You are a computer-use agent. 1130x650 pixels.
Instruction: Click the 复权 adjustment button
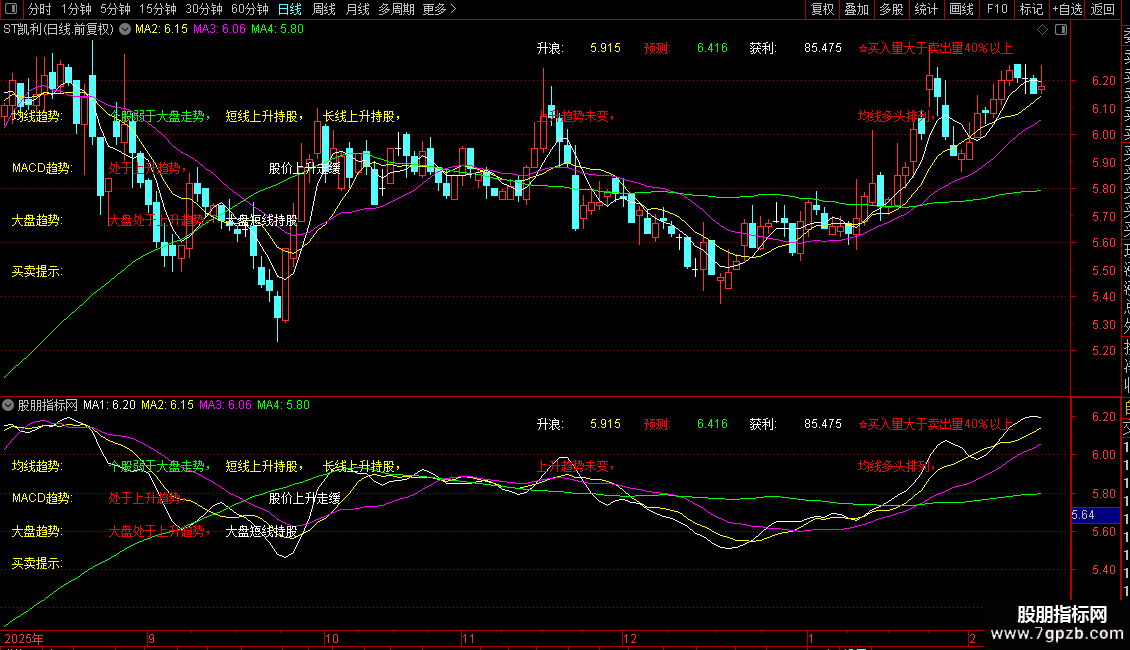[822, 9]
